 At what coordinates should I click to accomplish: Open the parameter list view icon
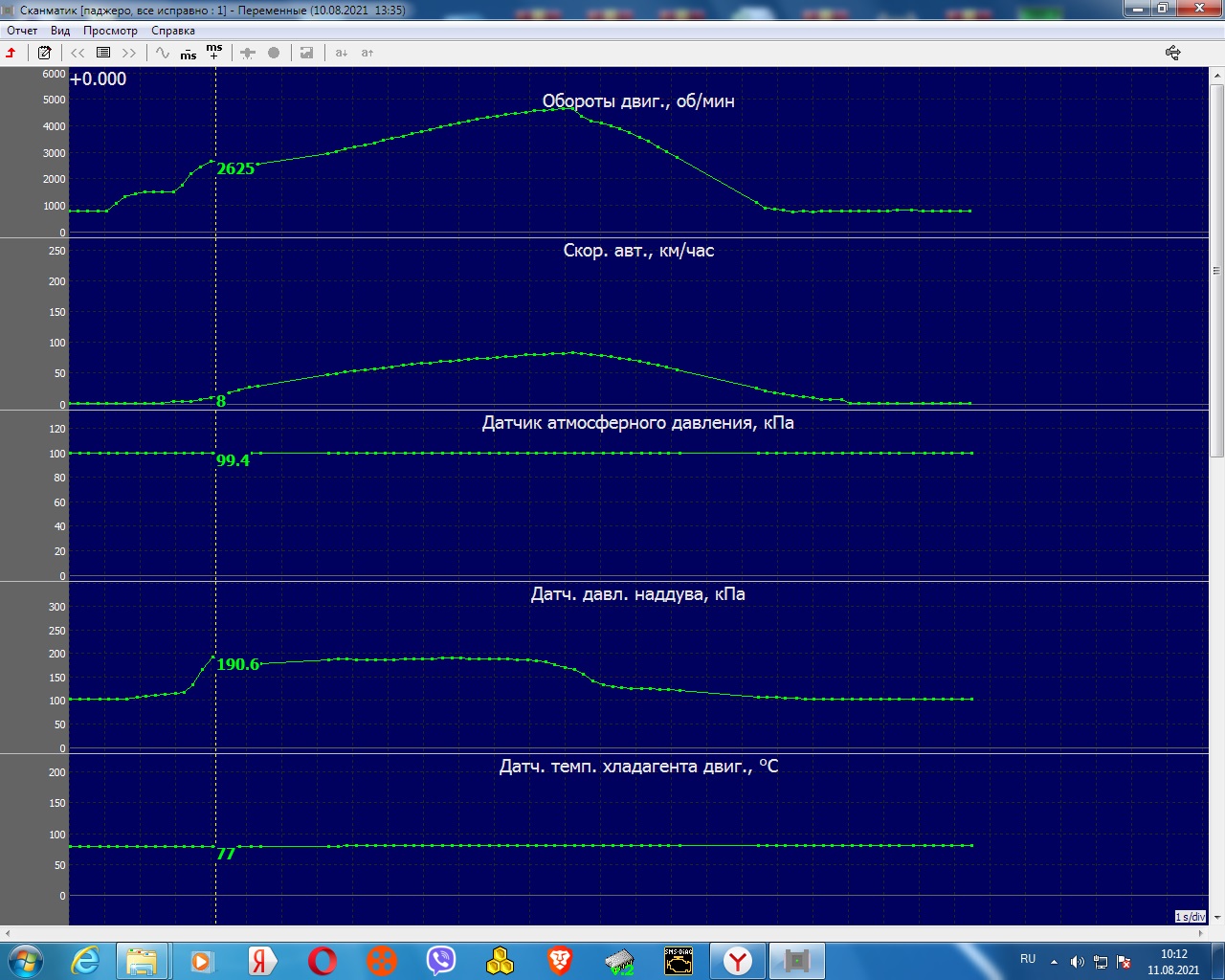pyautogui.click(x=103, y=53)
